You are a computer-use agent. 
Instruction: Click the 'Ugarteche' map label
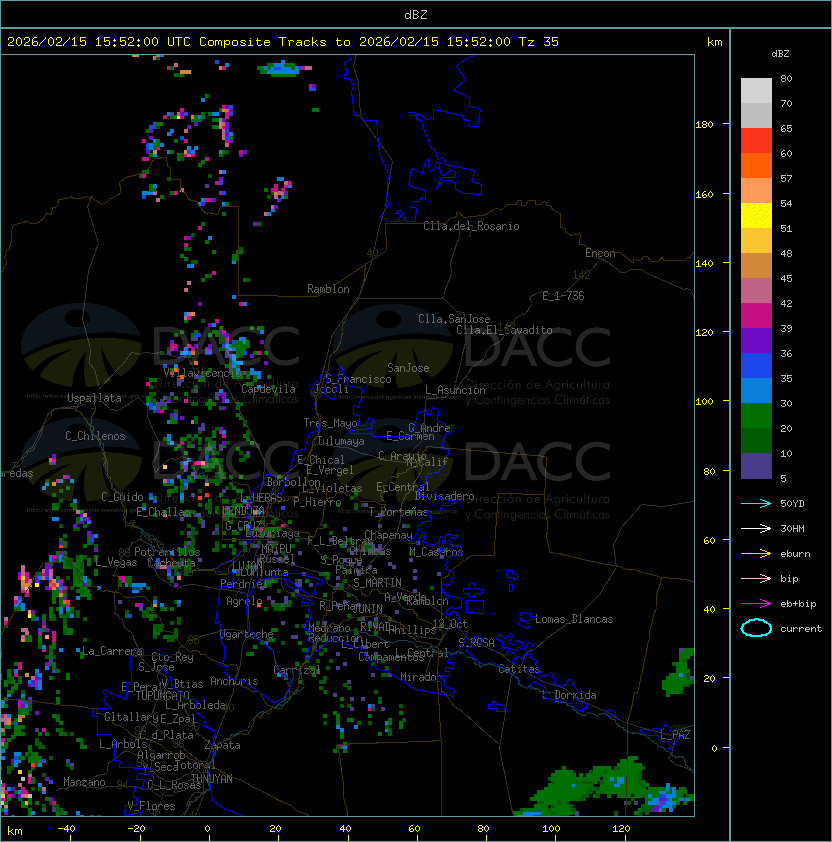point(247,634)
